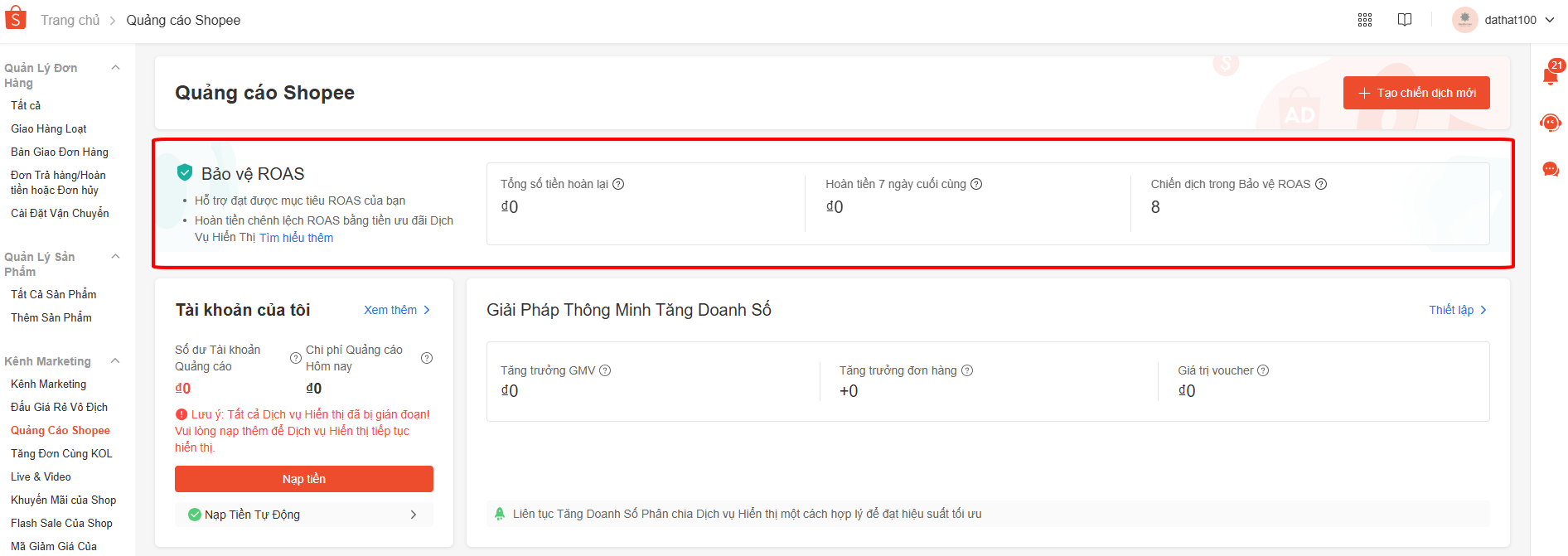Image resolution: width=1568 pixels, height=556 pixels.
Task: Click the Liên tục Tăng Doanh Số tip text
Action: click(x=747, y=514)
